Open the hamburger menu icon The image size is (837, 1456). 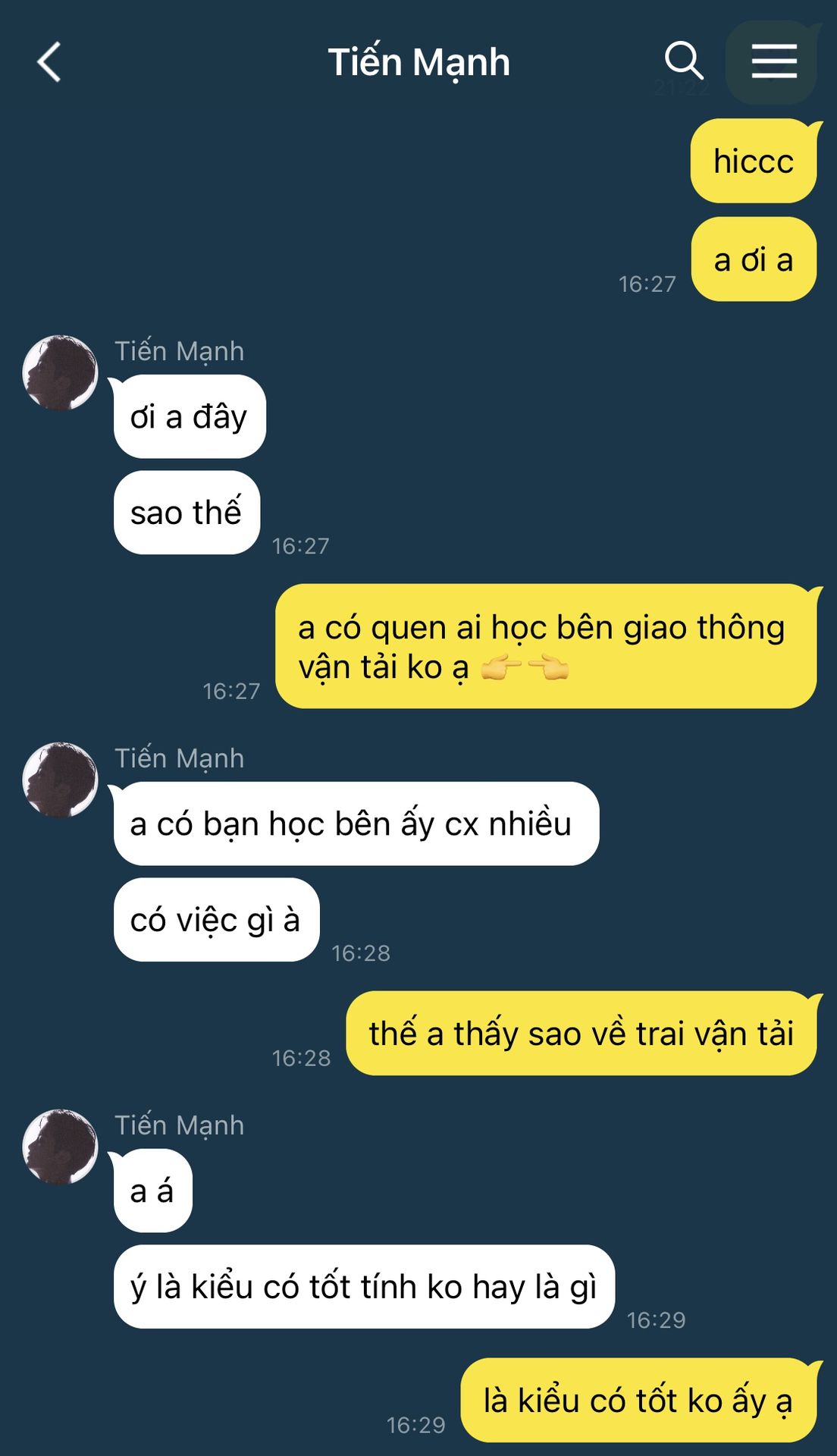click(773, 61)
